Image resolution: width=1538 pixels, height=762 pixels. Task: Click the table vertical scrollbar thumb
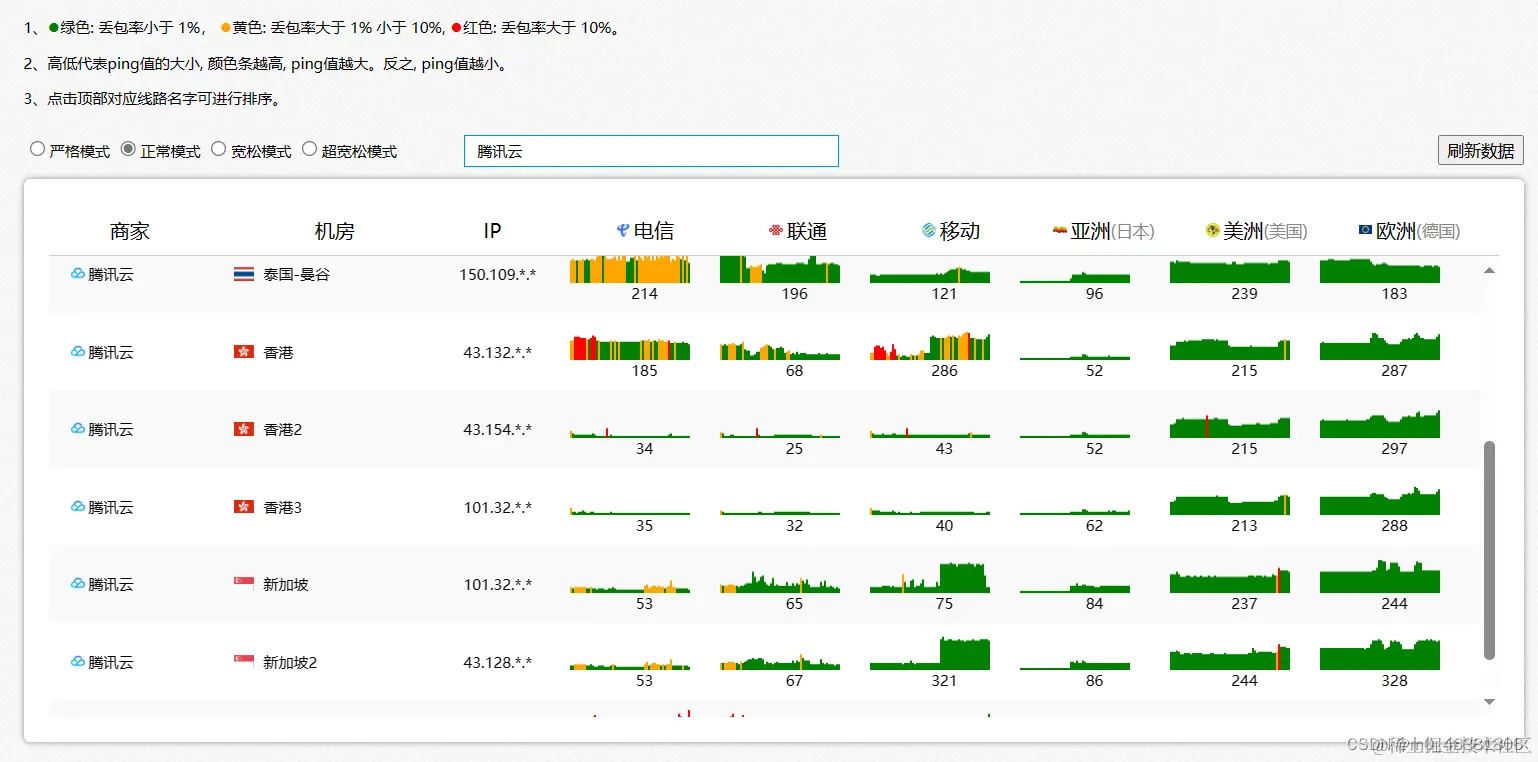point(1489,550)
